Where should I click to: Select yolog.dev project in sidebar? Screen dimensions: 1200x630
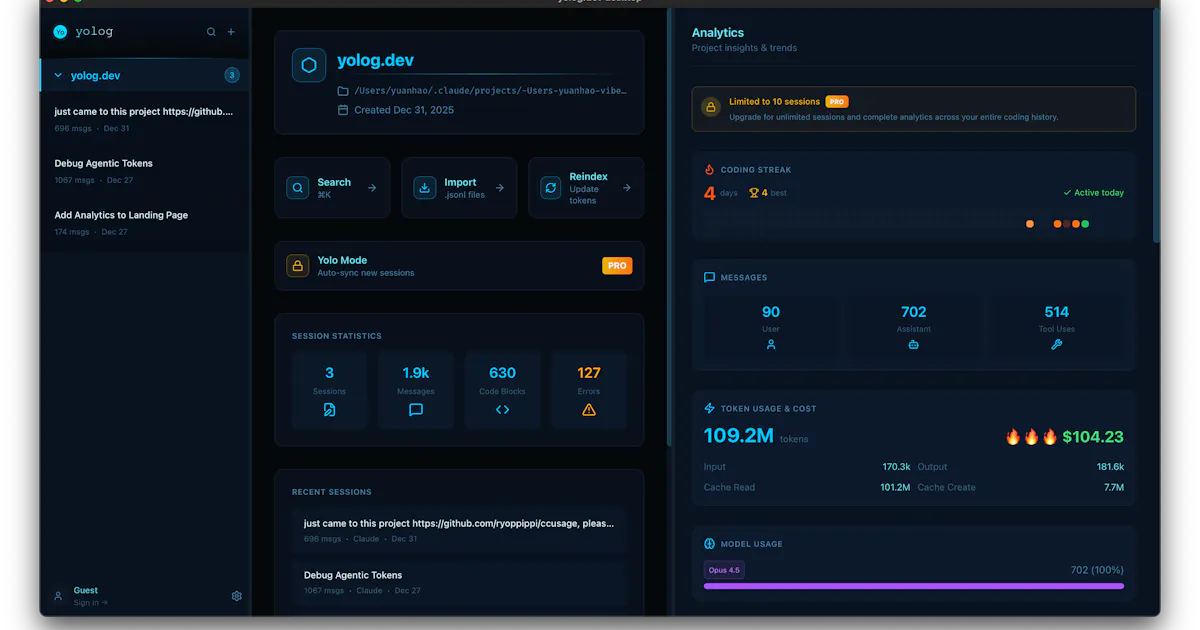click(145, 75)
